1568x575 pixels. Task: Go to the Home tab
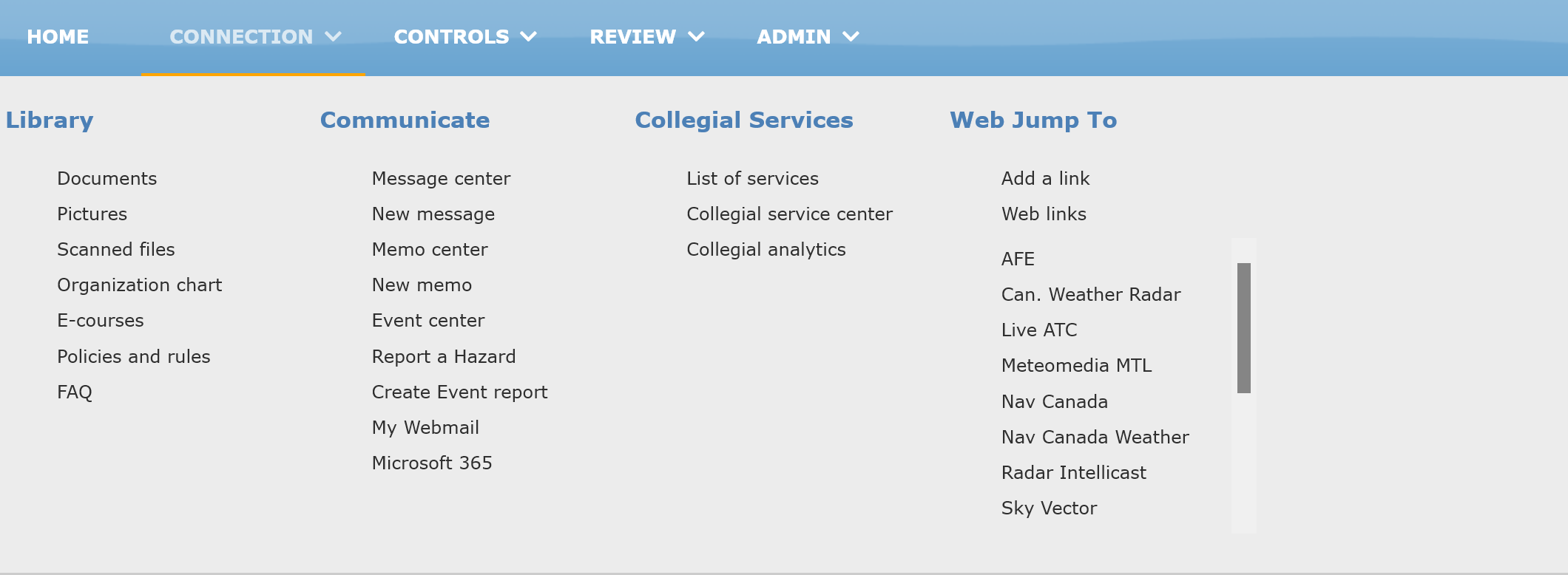click(x=58, y=37)
